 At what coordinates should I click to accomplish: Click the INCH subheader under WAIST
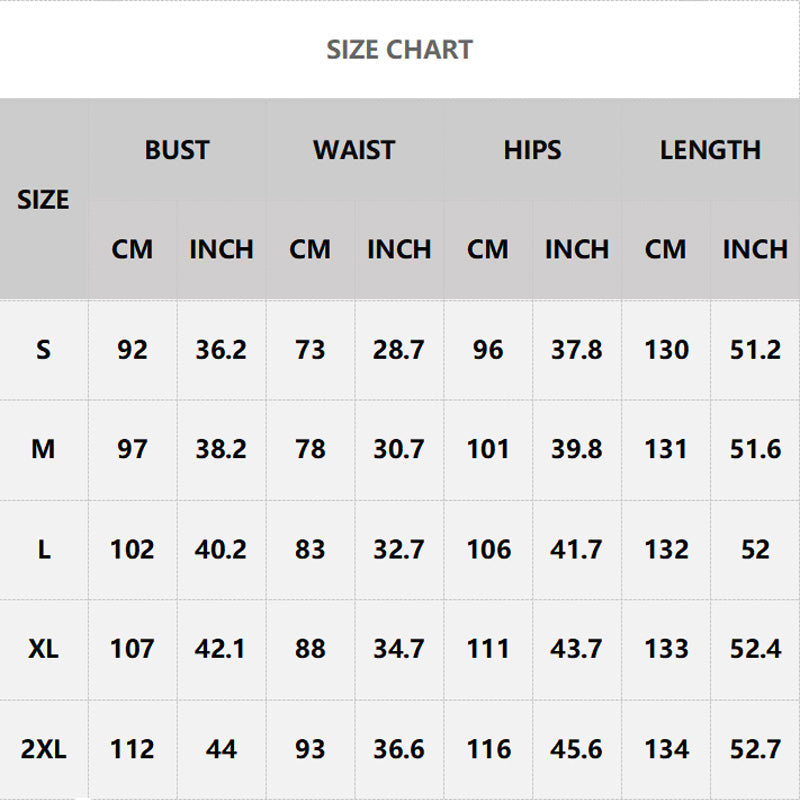coord(399,250)
